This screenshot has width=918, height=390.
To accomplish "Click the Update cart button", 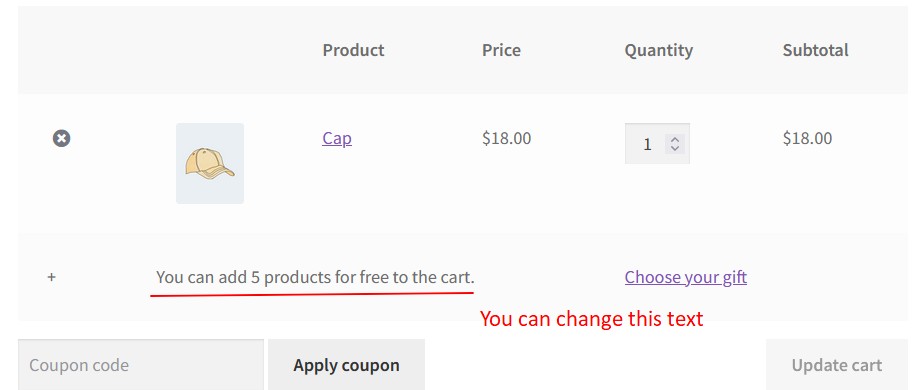I will tap(837, 365).
